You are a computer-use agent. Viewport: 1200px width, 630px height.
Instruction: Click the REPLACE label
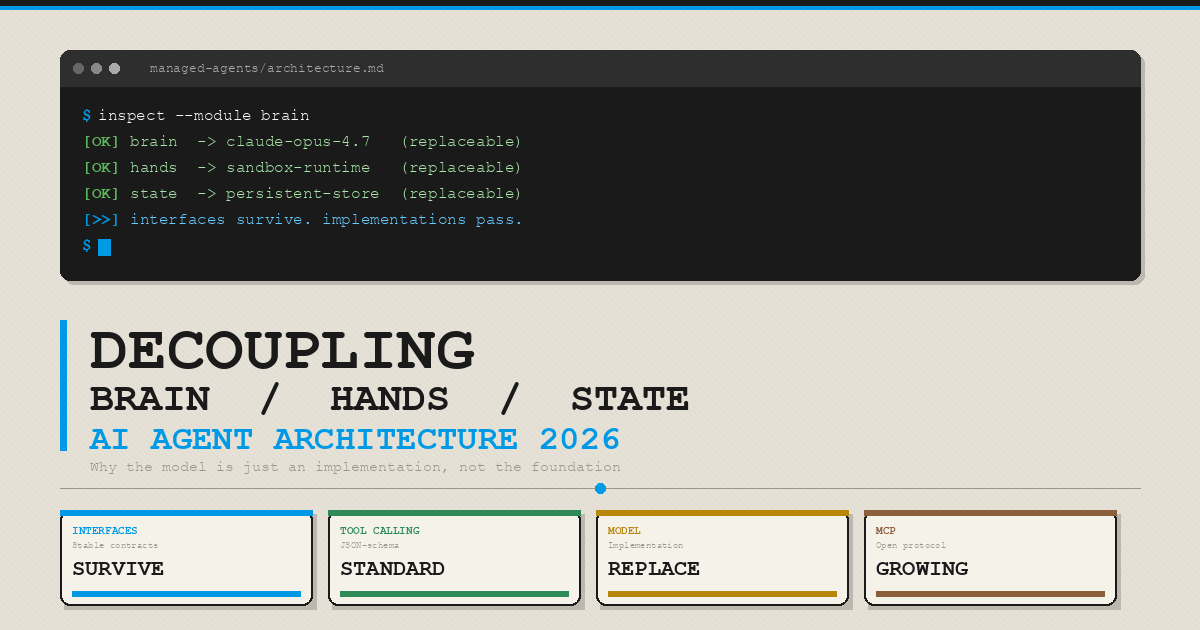(654, 569)
